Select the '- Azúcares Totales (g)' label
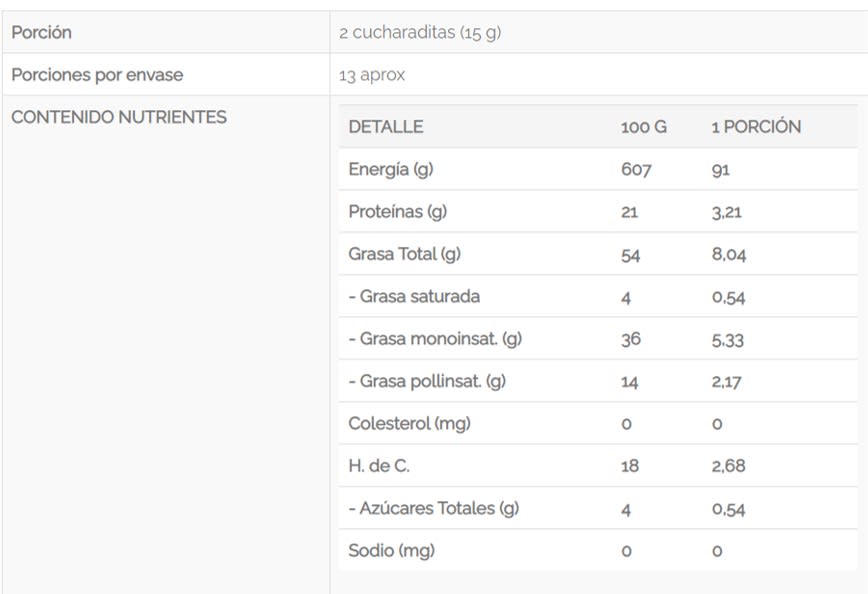Screen dimensions: 868x594 point(435,508)
